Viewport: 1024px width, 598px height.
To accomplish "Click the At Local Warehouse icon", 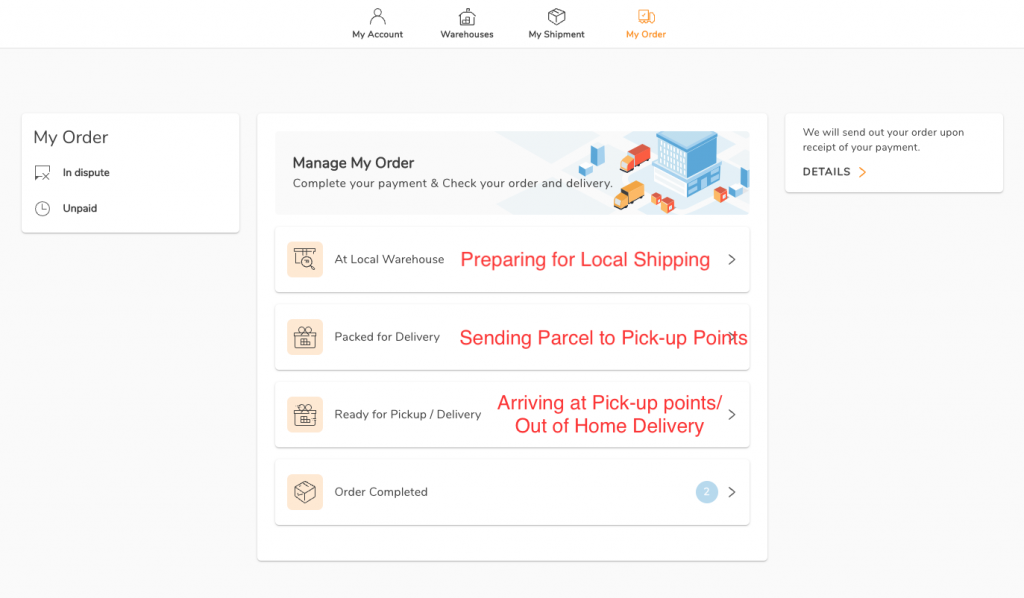I will (304, 259).
